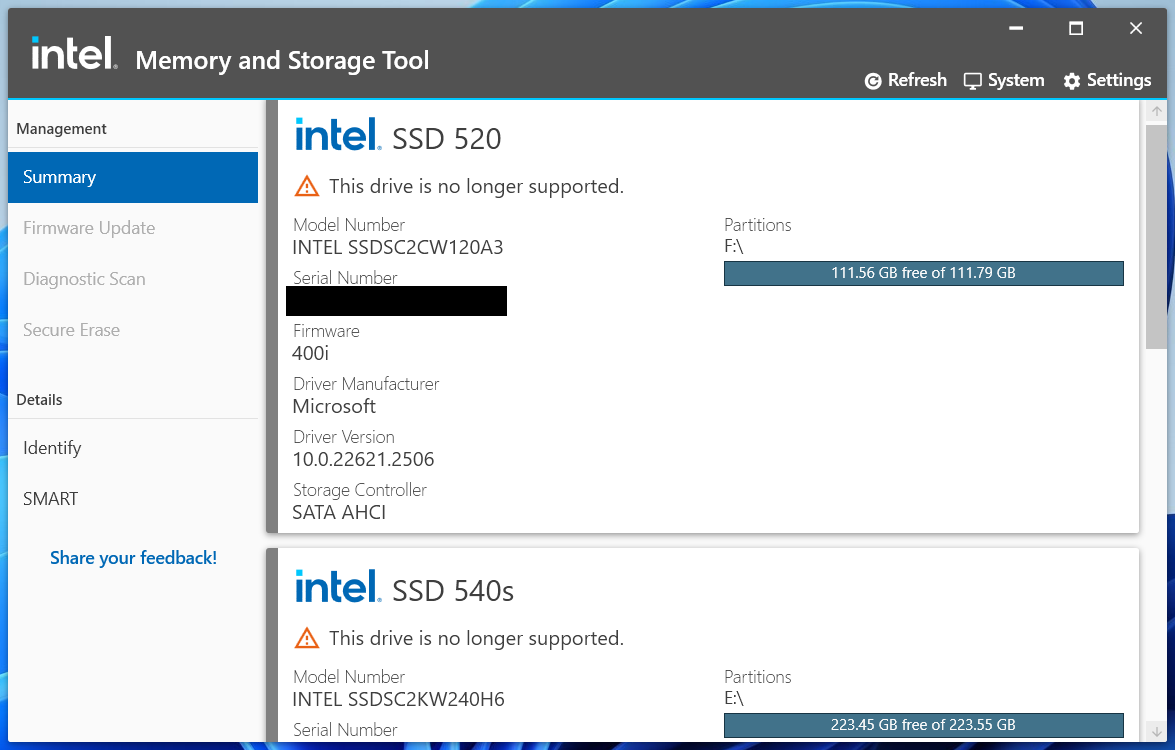Click Serial Number label on SSD 520
This screenshot has height=750, width=1175.
coord(345,278)
